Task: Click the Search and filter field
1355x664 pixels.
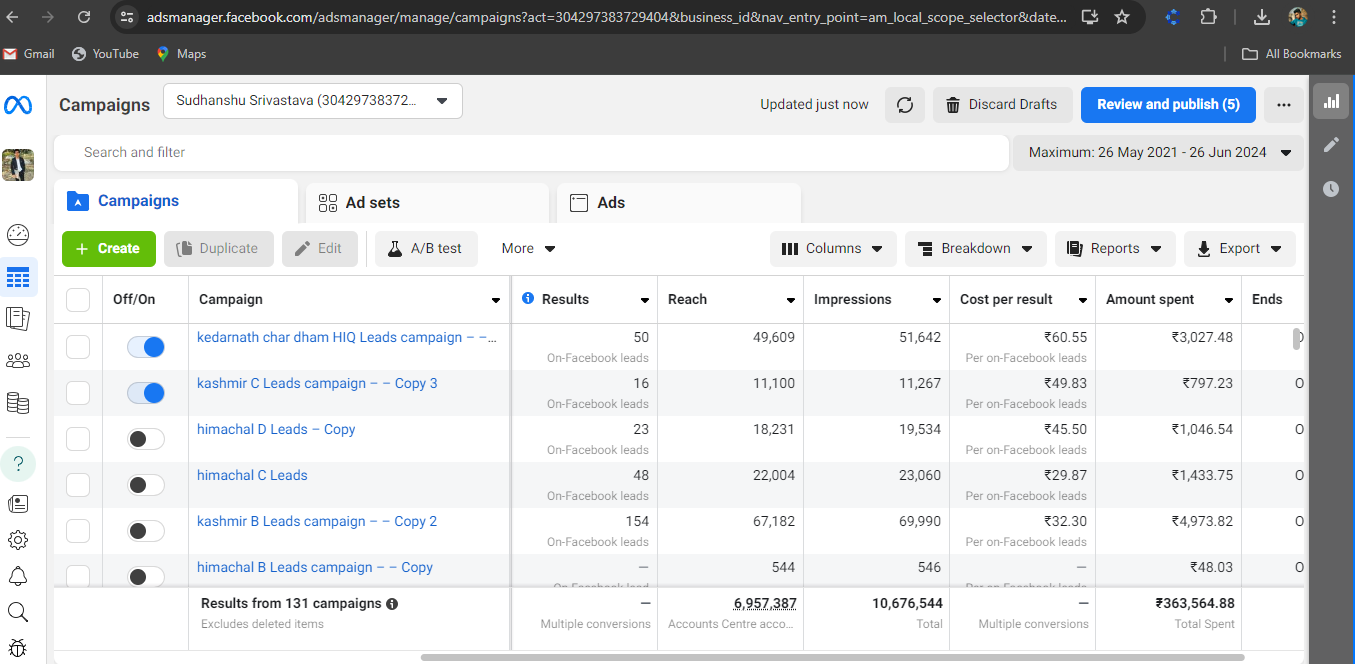Action: click(x=530, y=153)
